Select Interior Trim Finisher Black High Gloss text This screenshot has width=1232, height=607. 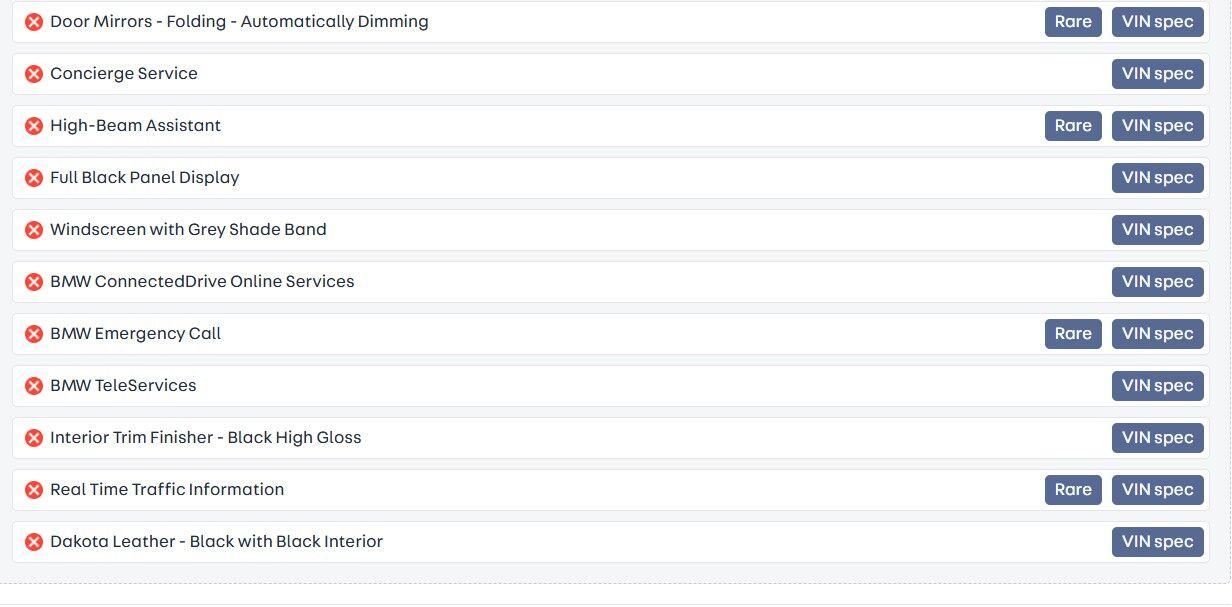coord(205,438)
